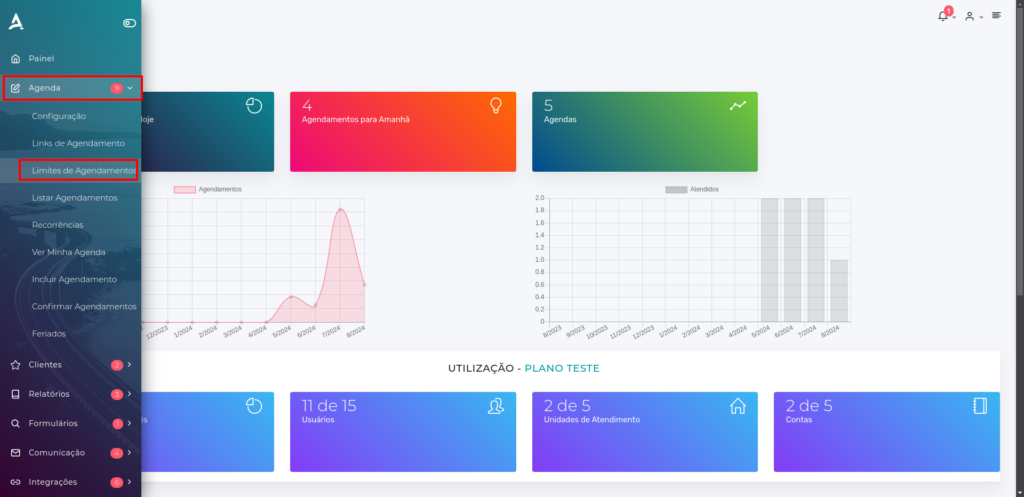Select Listar Agendamentos in sidebar
1024x497 pixels.
pyautogui.click(x=74, y=197)
